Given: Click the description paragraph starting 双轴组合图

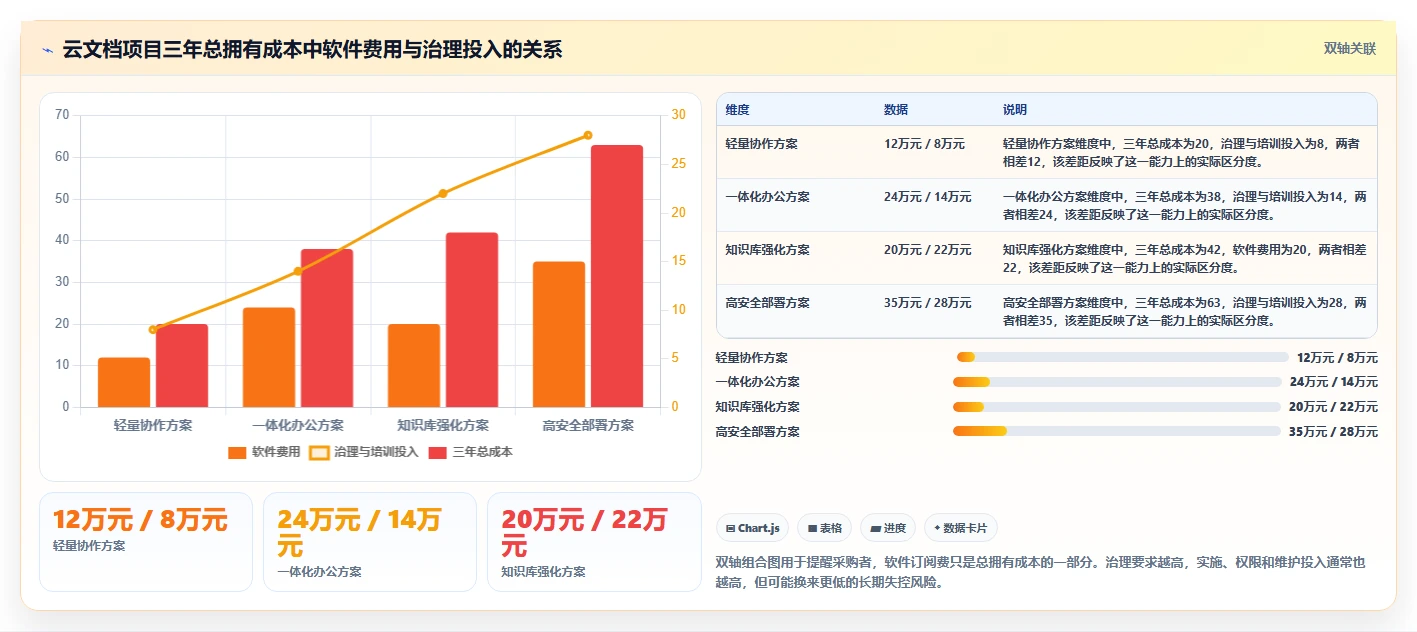Looking at the screenshot, I should [x=1041, y=572].
